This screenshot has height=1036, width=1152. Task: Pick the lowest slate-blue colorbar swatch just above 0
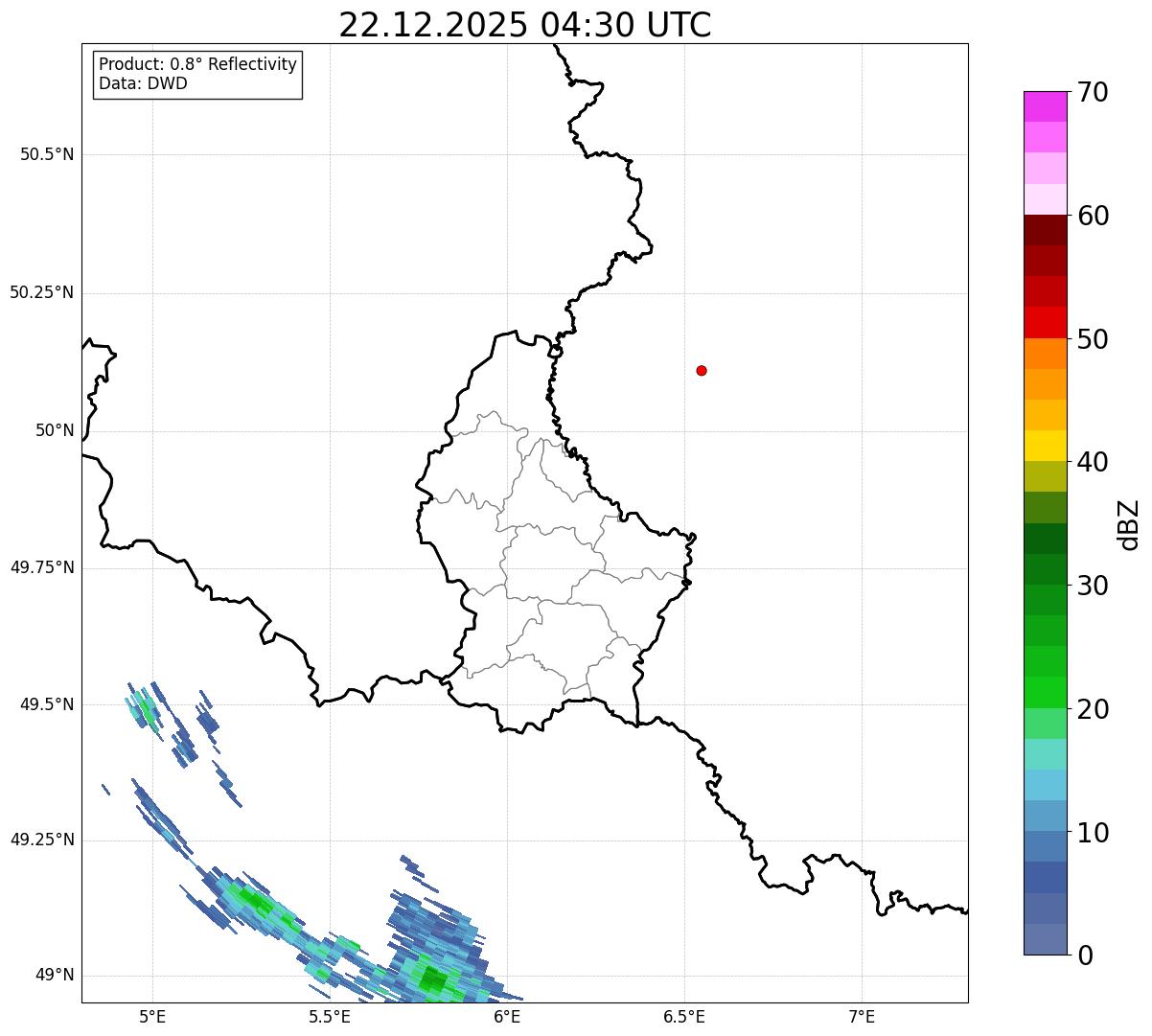pos(1045,939)
